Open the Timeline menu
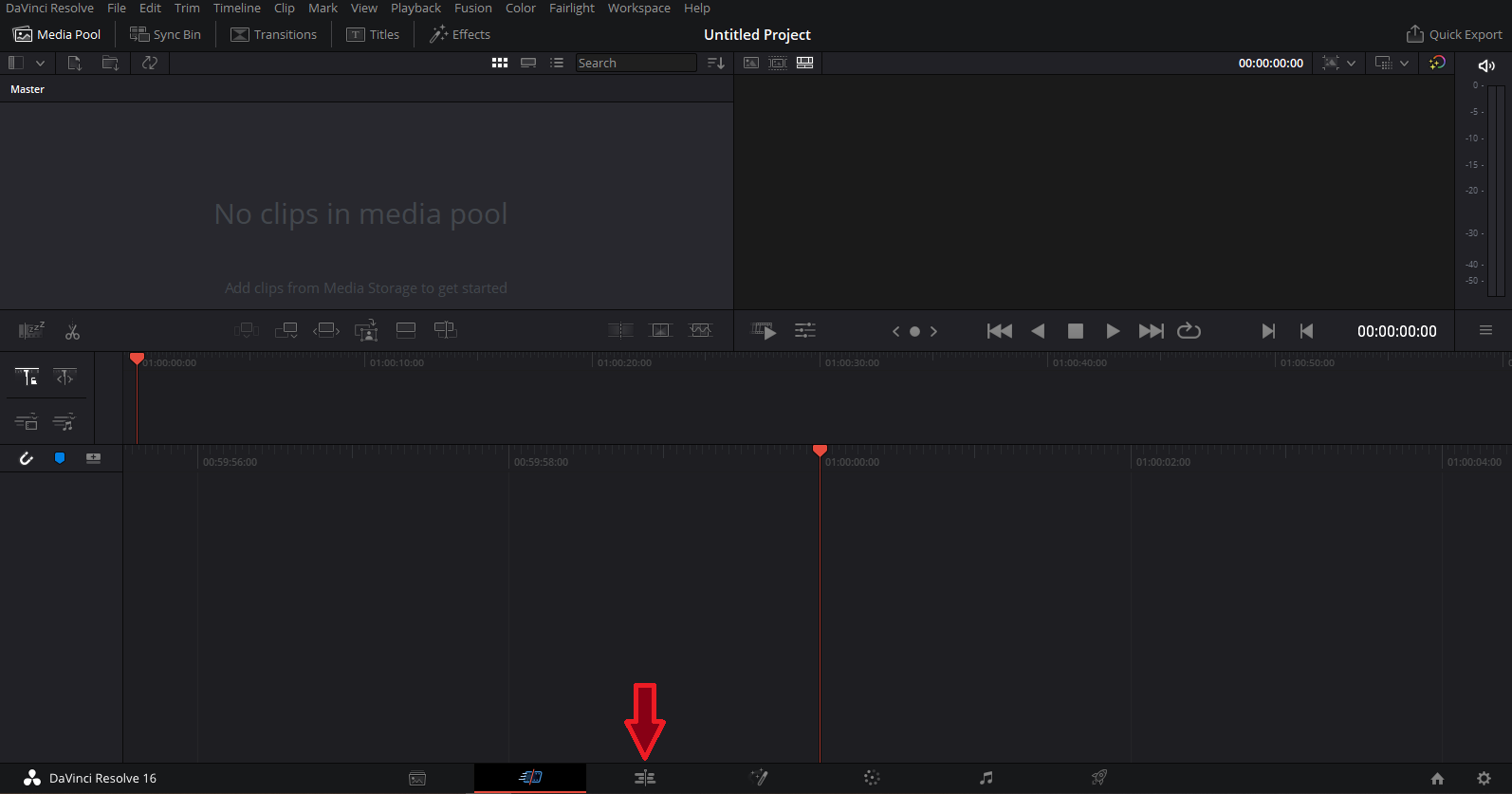The width and height of the screenshot is (1512, 794). point(236,8)
